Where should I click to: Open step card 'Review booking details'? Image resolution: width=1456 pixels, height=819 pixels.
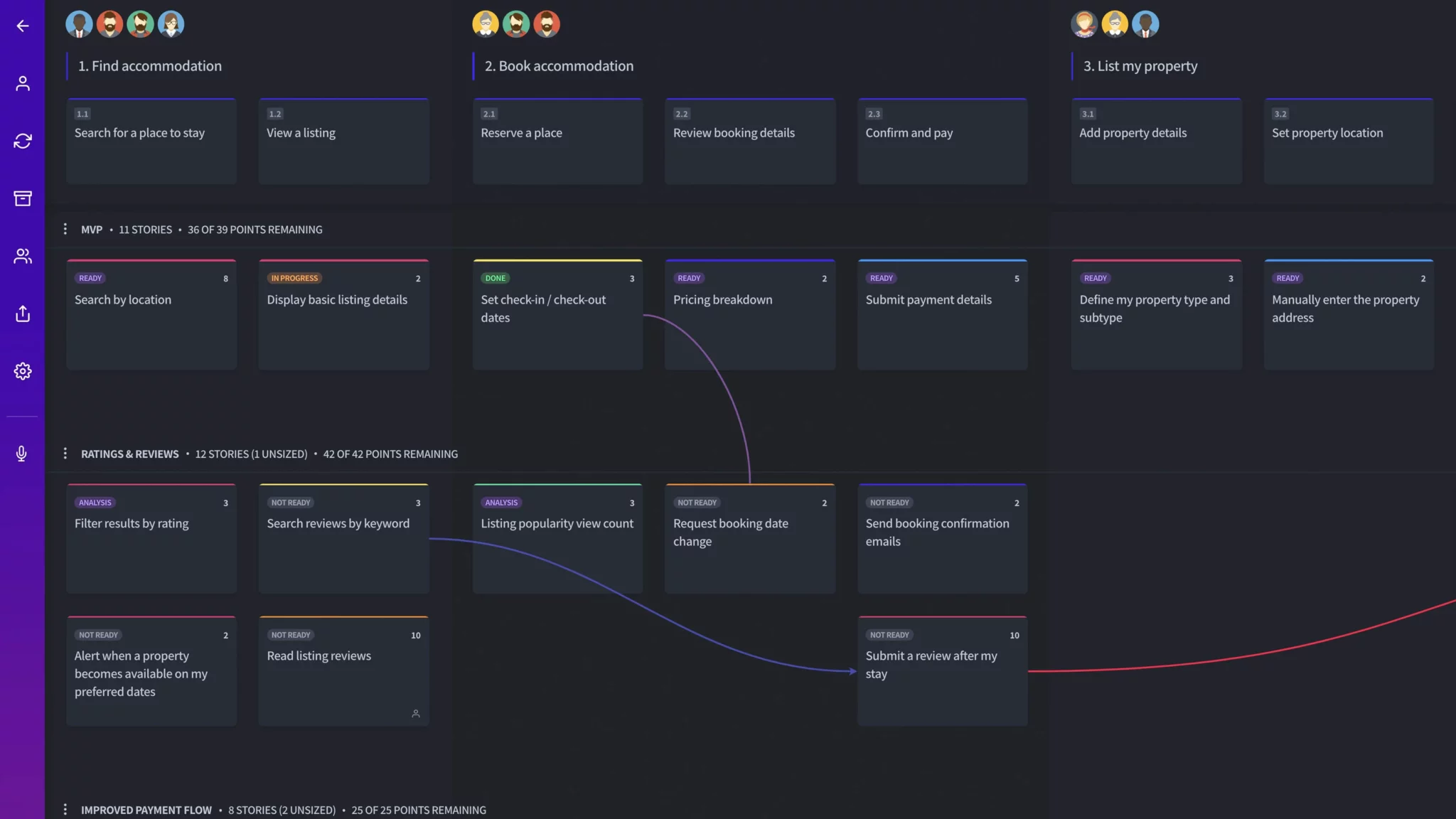point(750,141)
